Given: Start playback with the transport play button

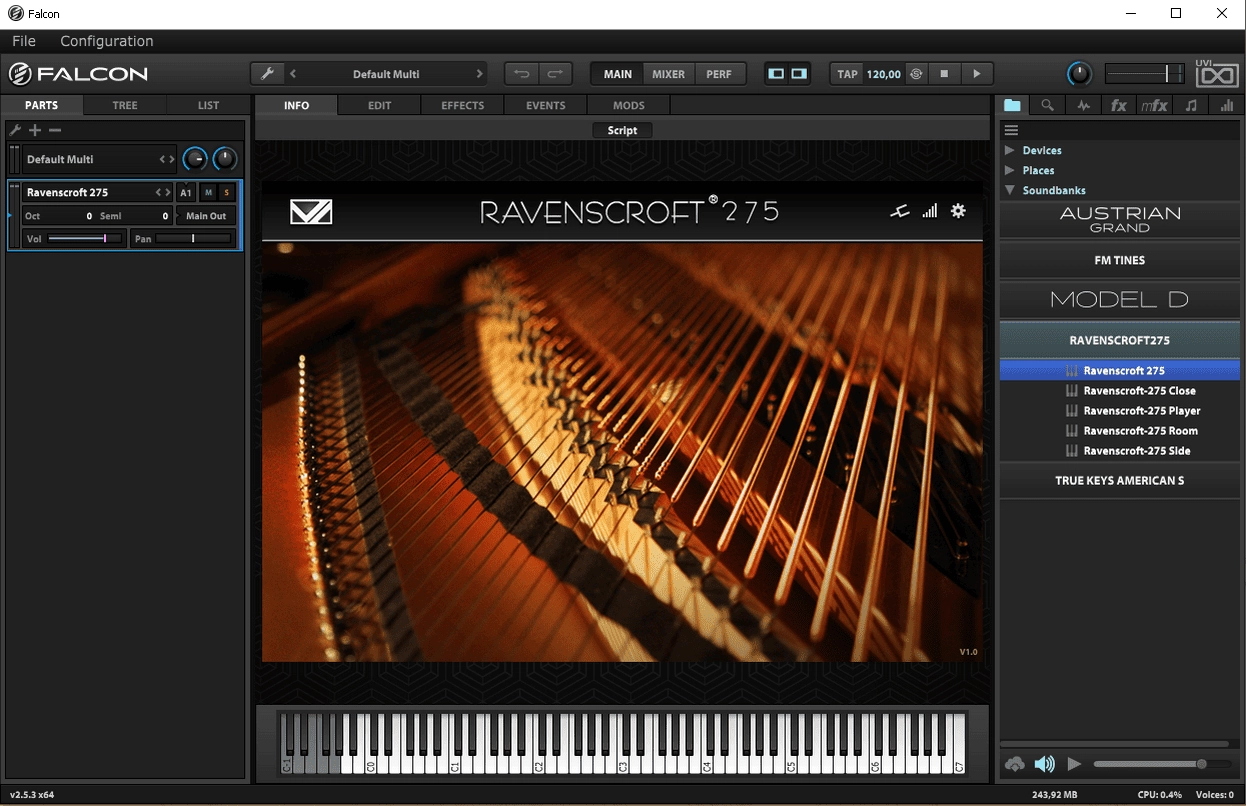Looking at the screenshot, I should 977,74.
